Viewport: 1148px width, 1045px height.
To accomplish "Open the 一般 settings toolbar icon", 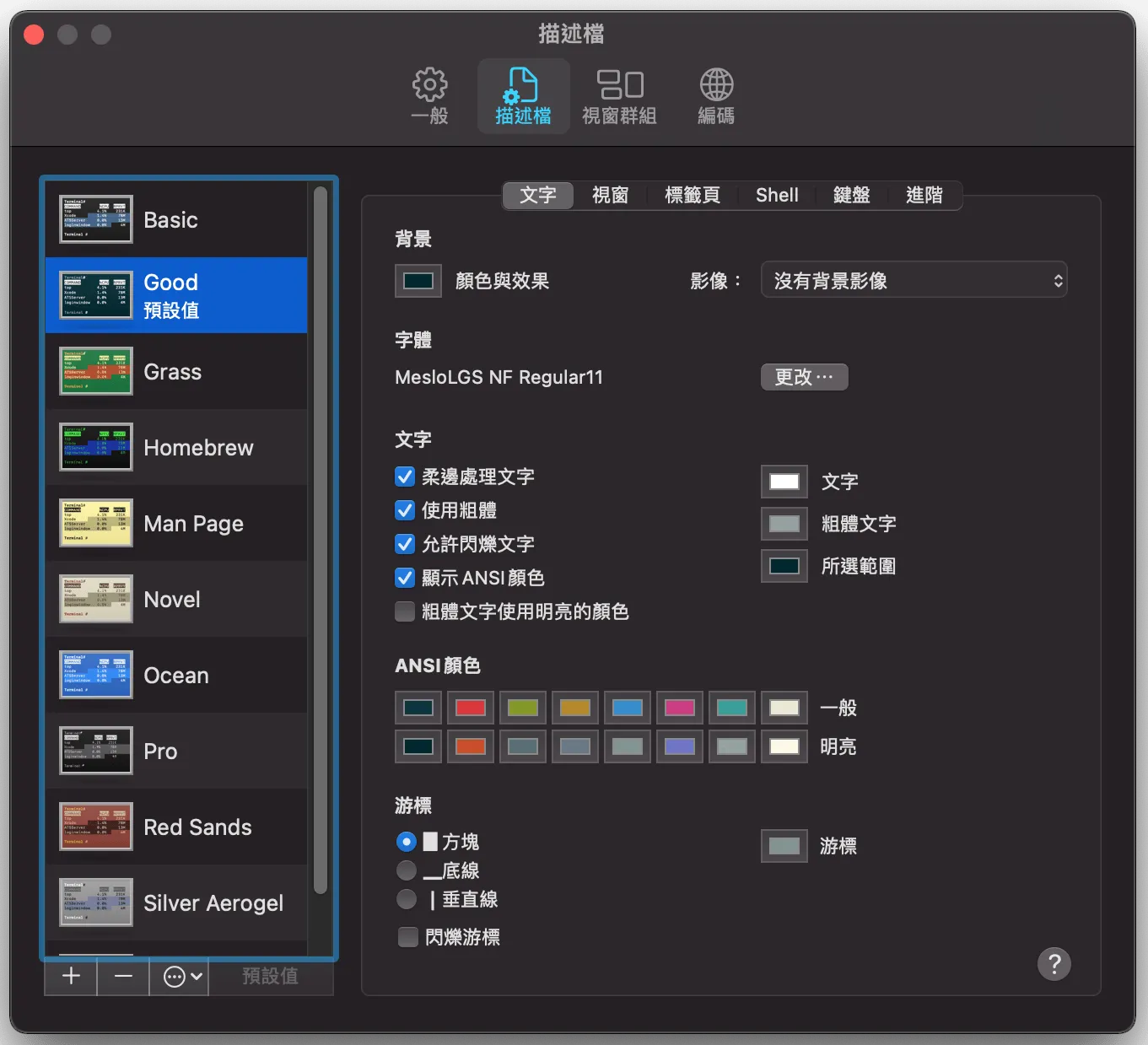I will [x=430, y=95].
